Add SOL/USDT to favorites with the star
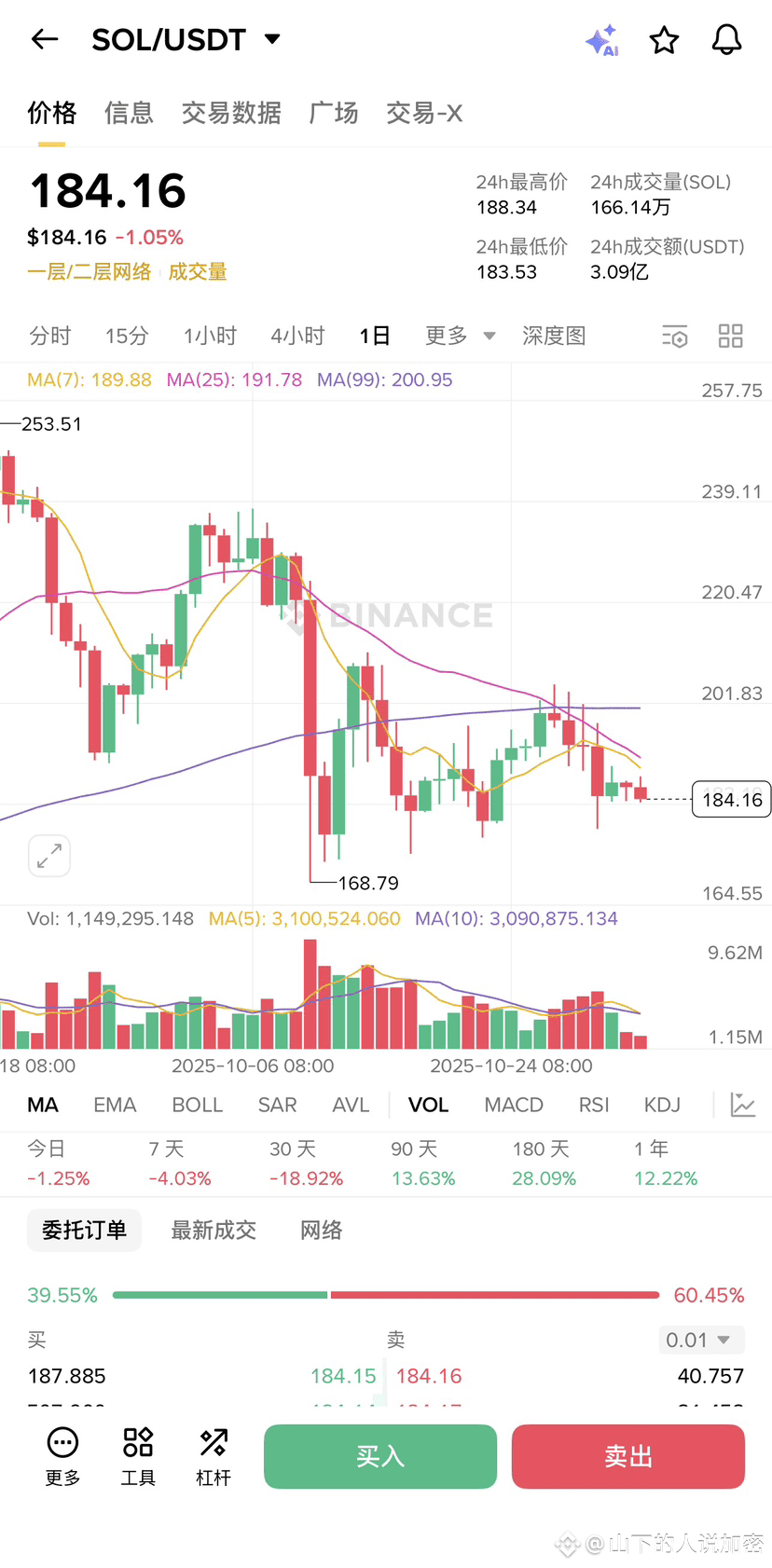Viewport: 772px width, 1568px height. (664, 40)
